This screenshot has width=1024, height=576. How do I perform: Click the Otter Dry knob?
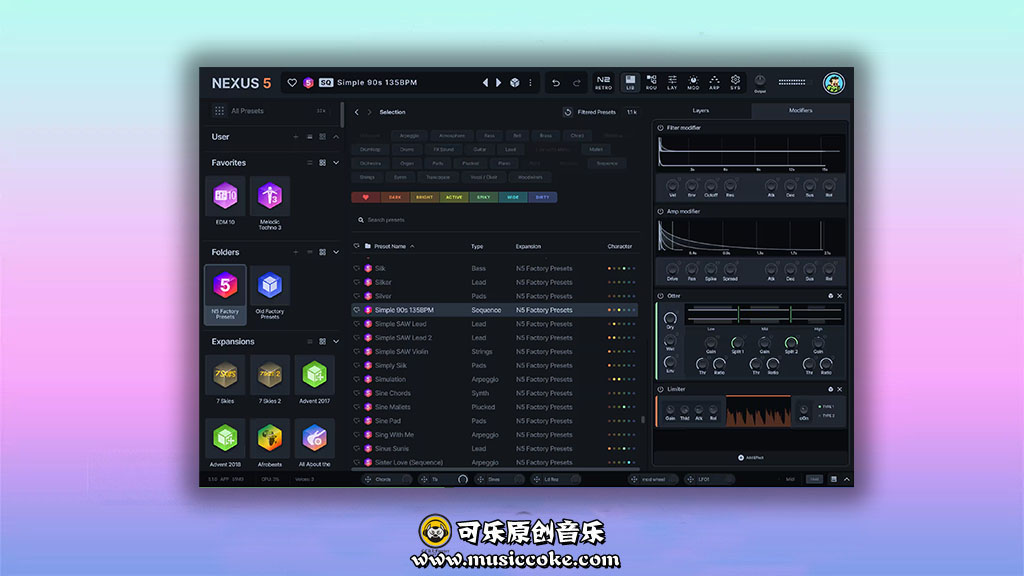pos(670,319)
